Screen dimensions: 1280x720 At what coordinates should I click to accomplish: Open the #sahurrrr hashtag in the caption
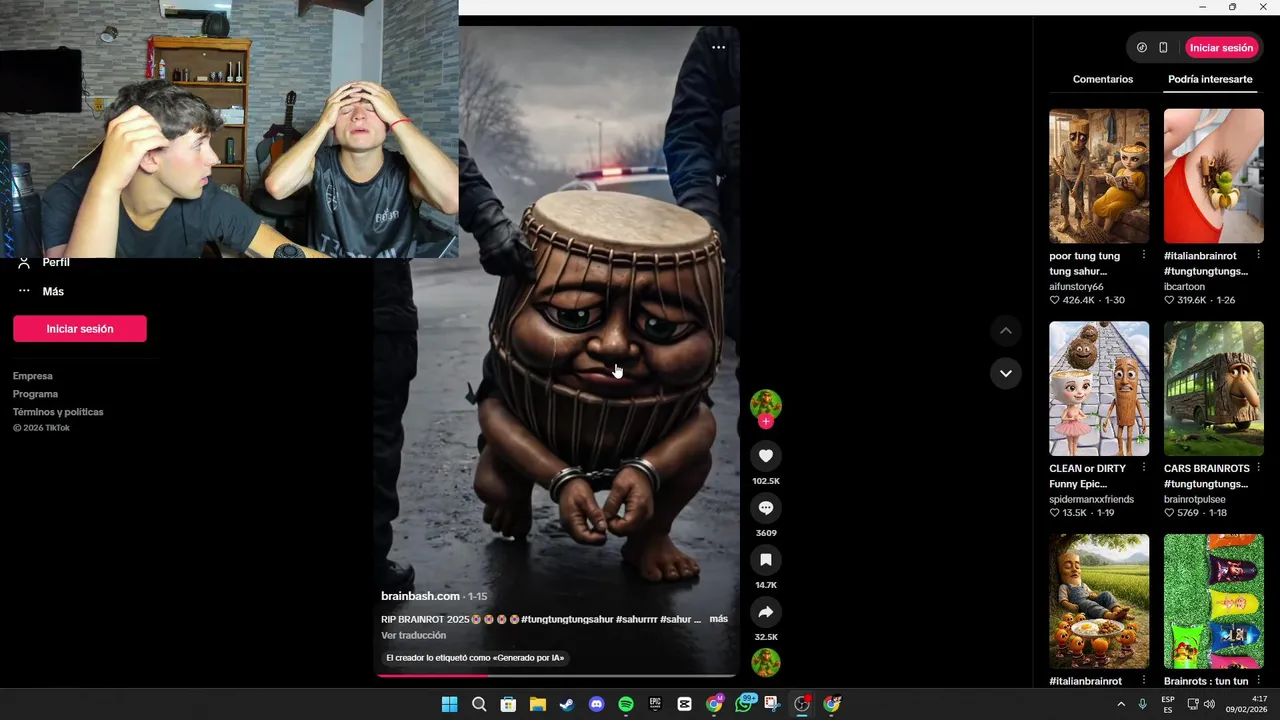(x=637, y=619)
